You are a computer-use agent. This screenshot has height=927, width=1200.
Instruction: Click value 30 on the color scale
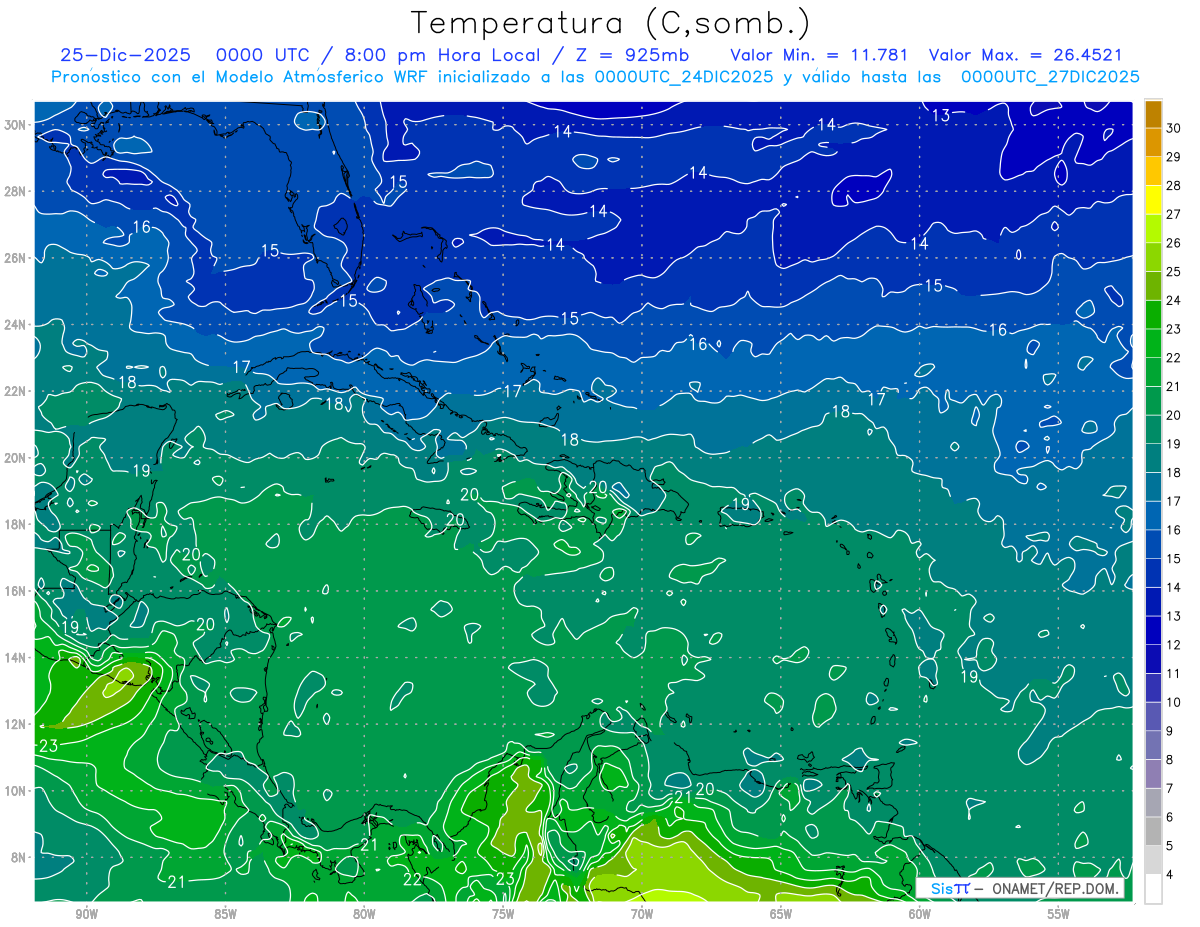1174,128
